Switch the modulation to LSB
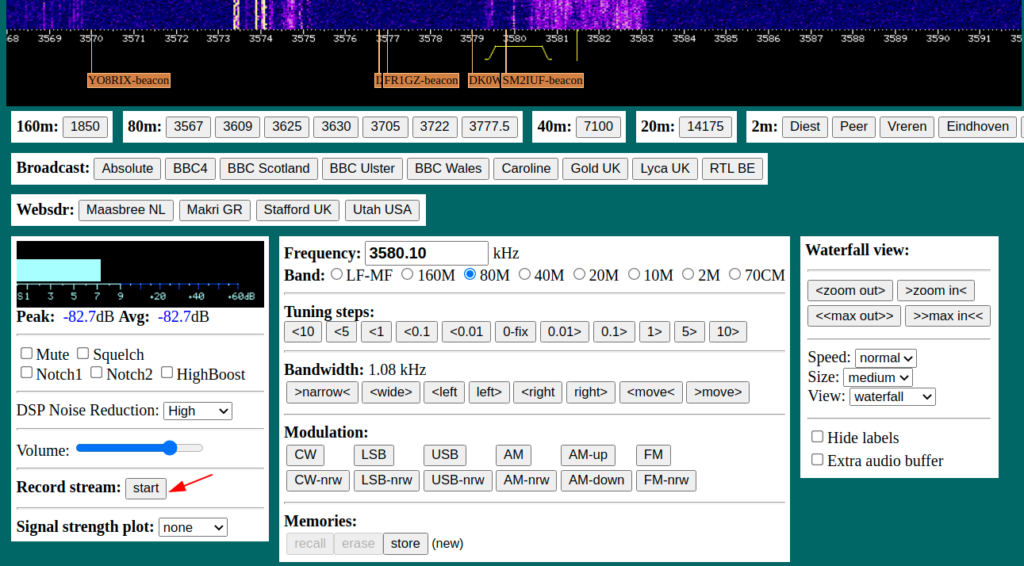 click(x=374, y=455)
